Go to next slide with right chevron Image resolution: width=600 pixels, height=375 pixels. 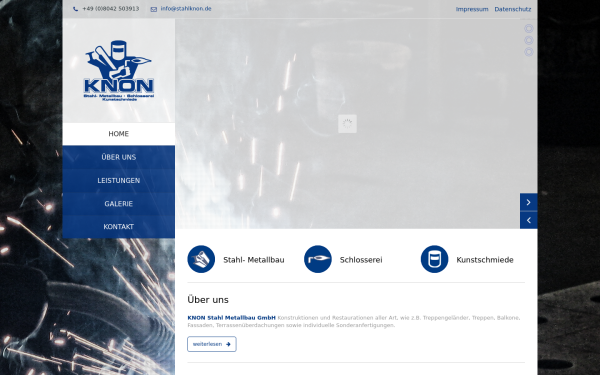click(x=528, y=202)
